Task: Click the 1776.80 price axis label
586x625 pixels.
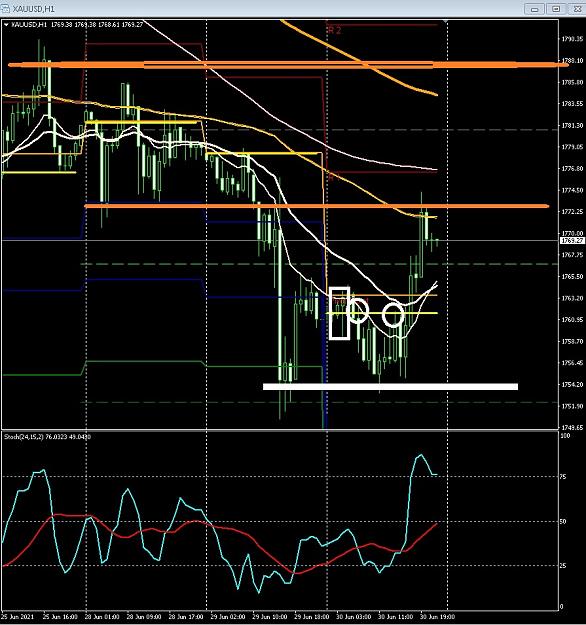Action: (x=572, y=169)
